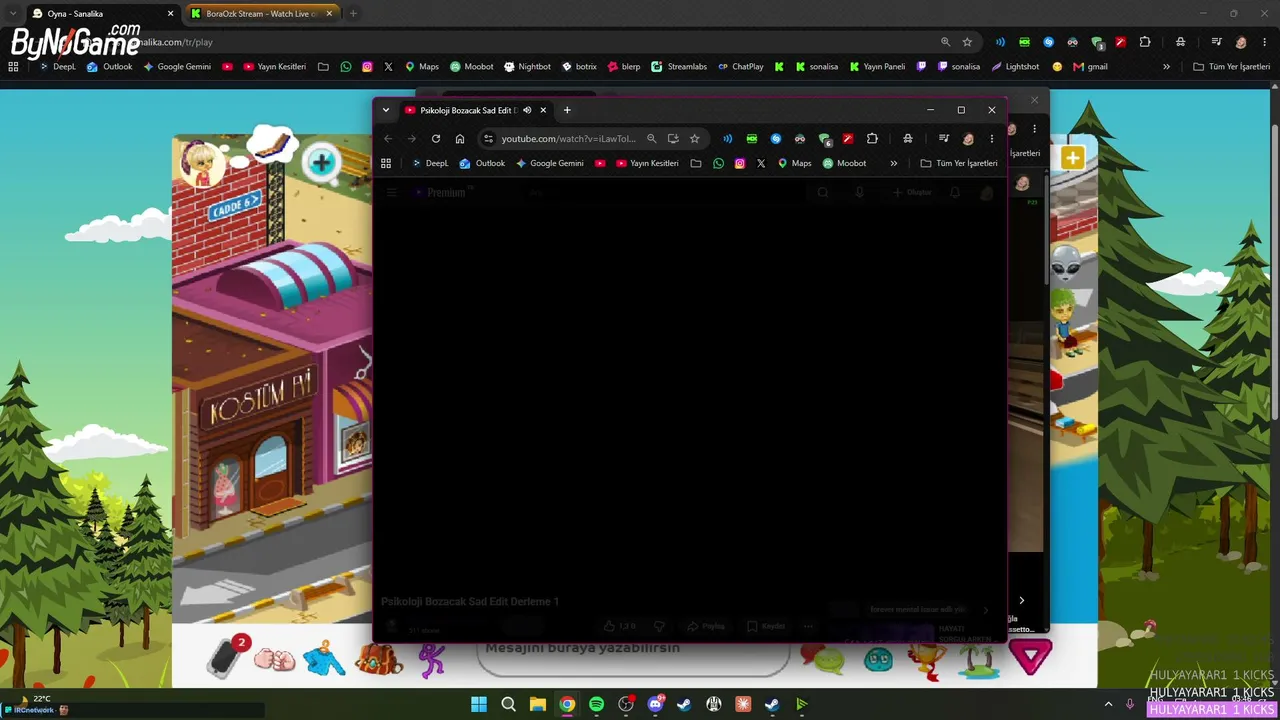
Task: Open a new tab in background Chrome window
Action: tap(353, 14)
